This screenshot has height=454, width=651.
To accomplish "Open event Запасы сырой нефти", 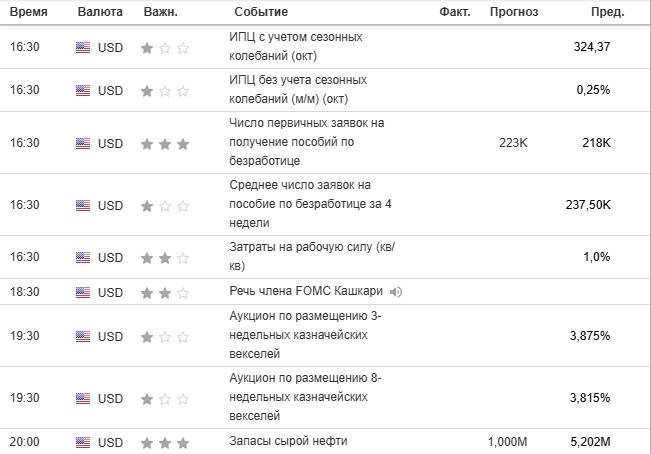I will (289, 442).
